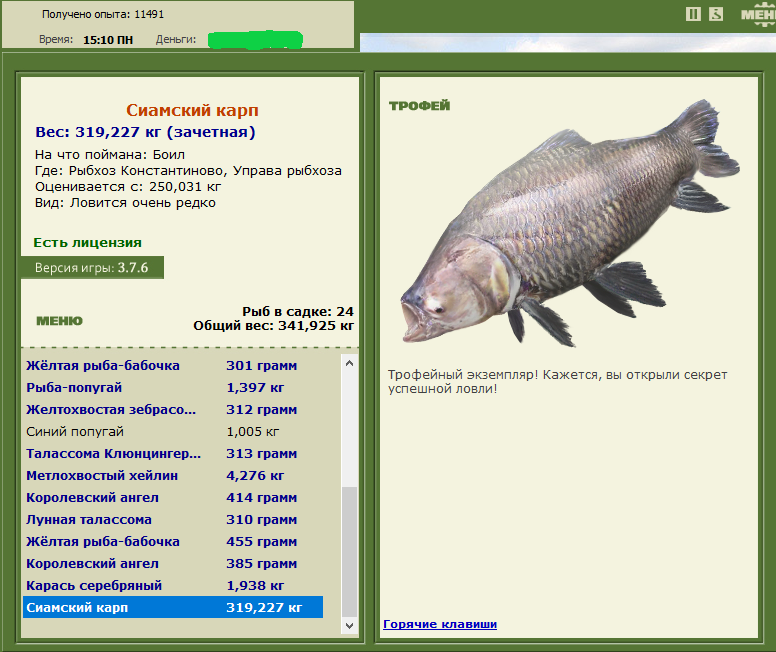Open the green МЕНЮ button above the fish list
This screenshot has height=652, width=776.
pos(59,321)
